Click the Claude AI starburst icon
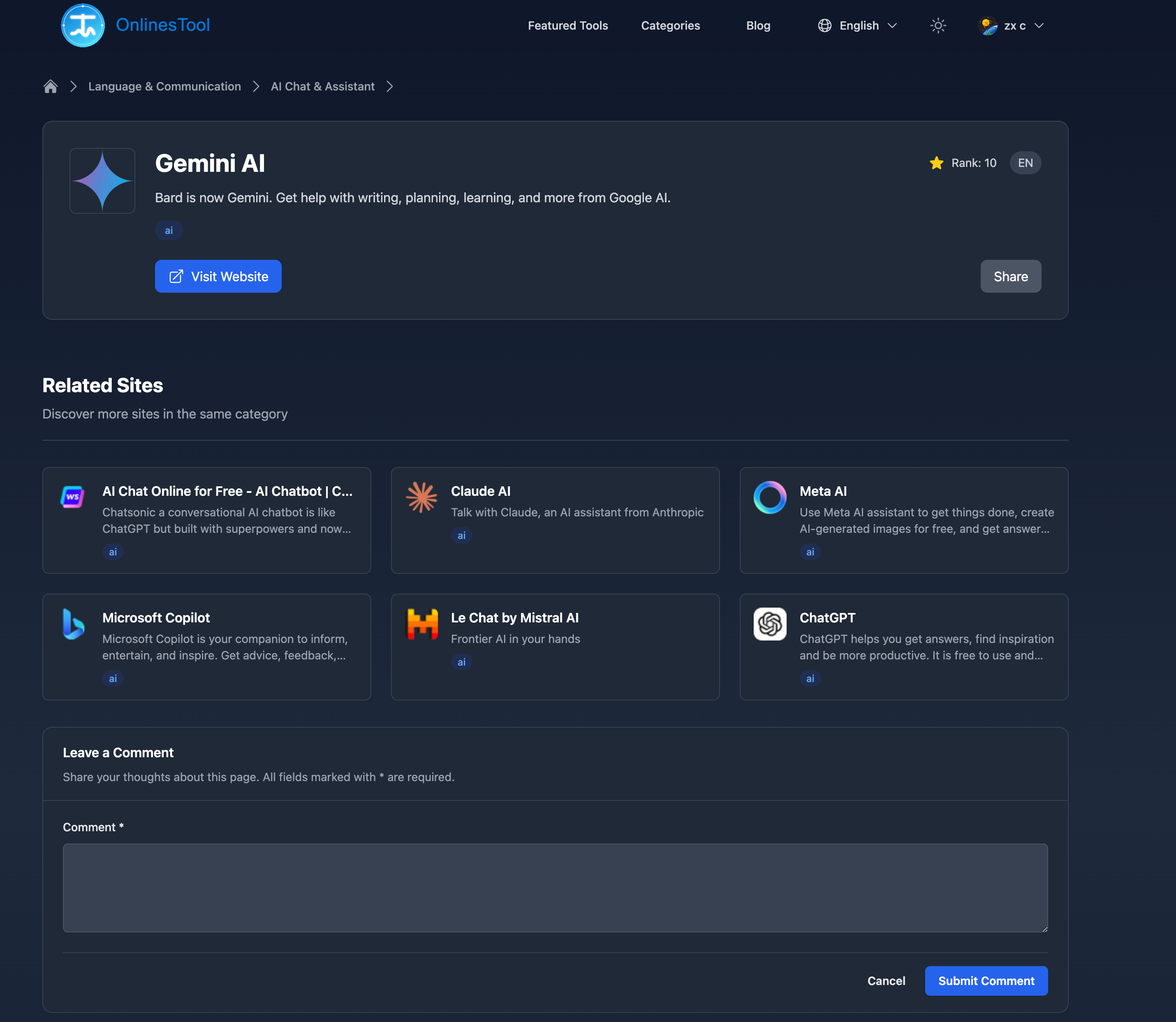The height and width of the screenshot is (1022, 1176). tap(421, 497)
